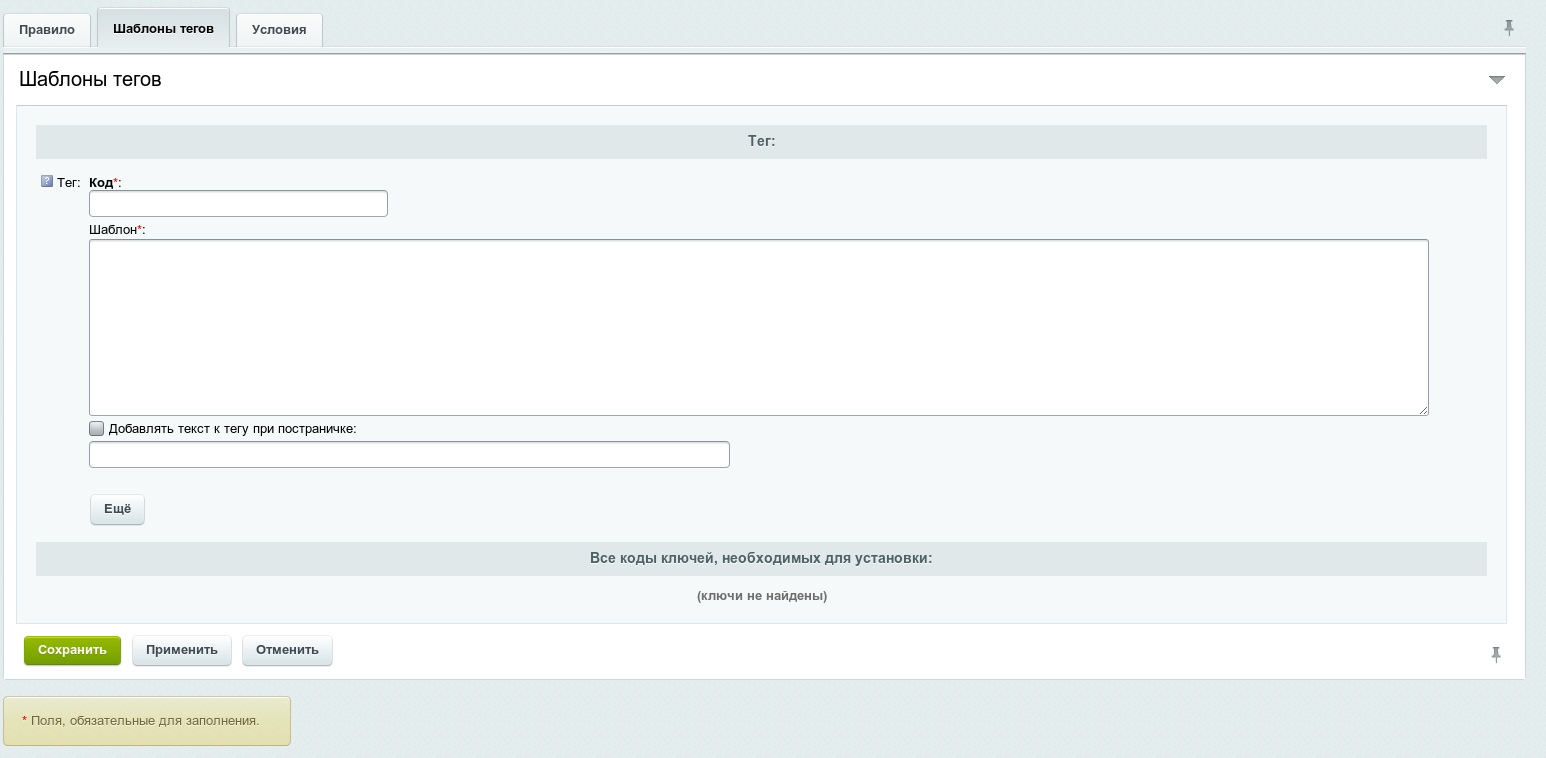This screenshot has height=758, width=1546.
Task: Click the green Сохранить button
Action: [x=72, y=650]
